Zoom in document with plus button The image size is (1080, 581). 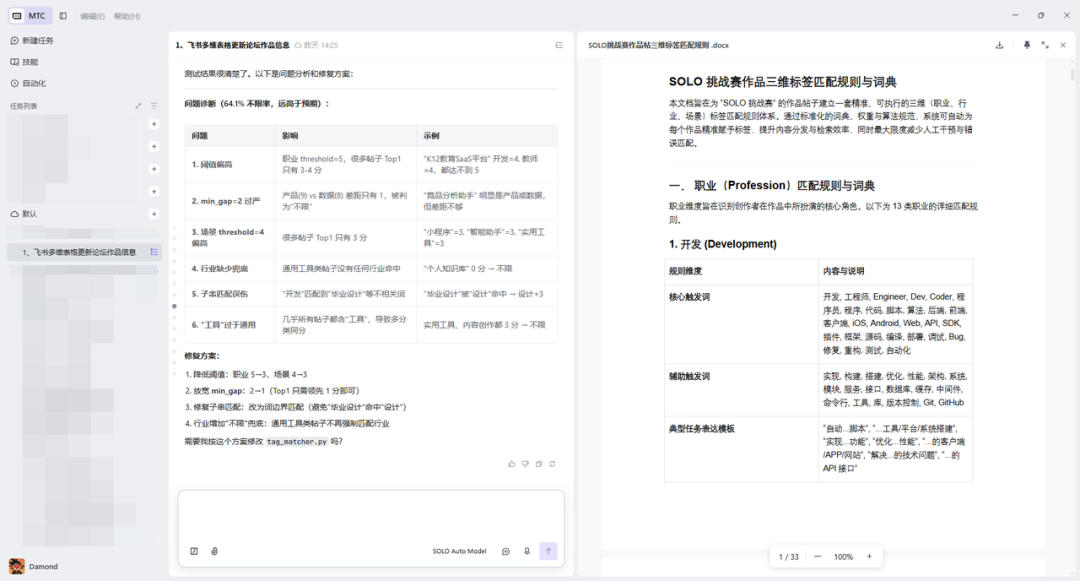(x=869, y=557)
